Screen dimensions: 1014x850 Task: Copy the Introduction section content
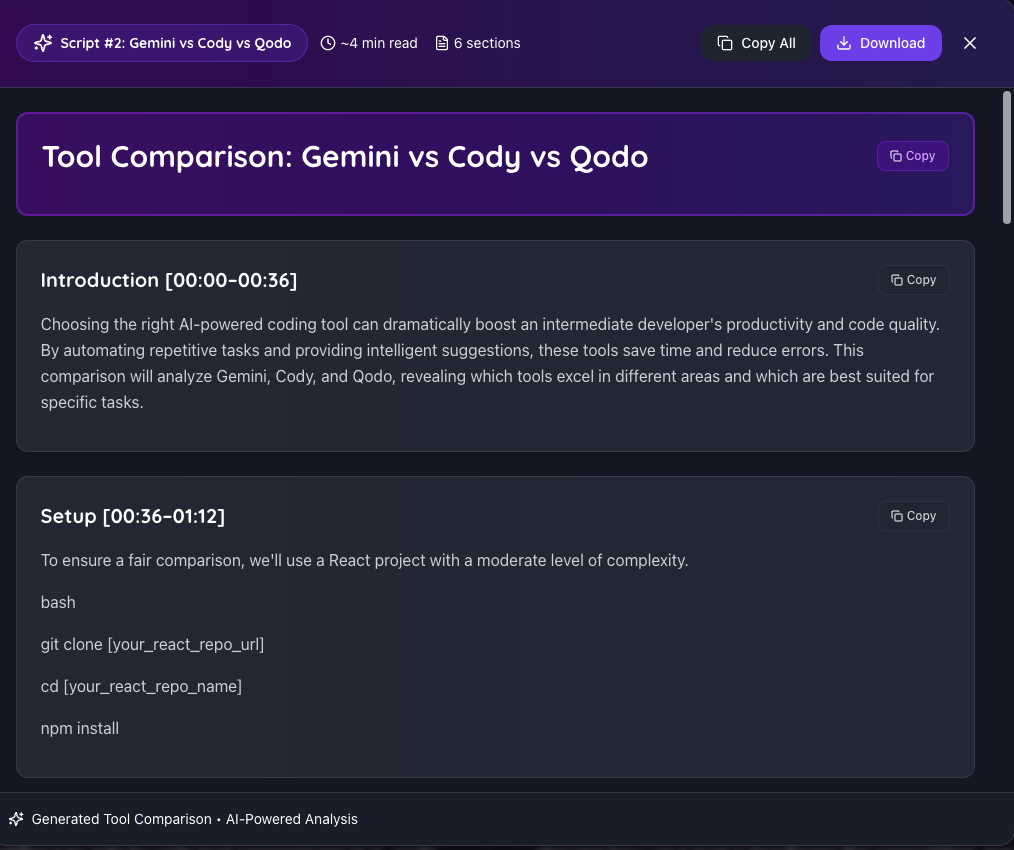click(913, 280)
